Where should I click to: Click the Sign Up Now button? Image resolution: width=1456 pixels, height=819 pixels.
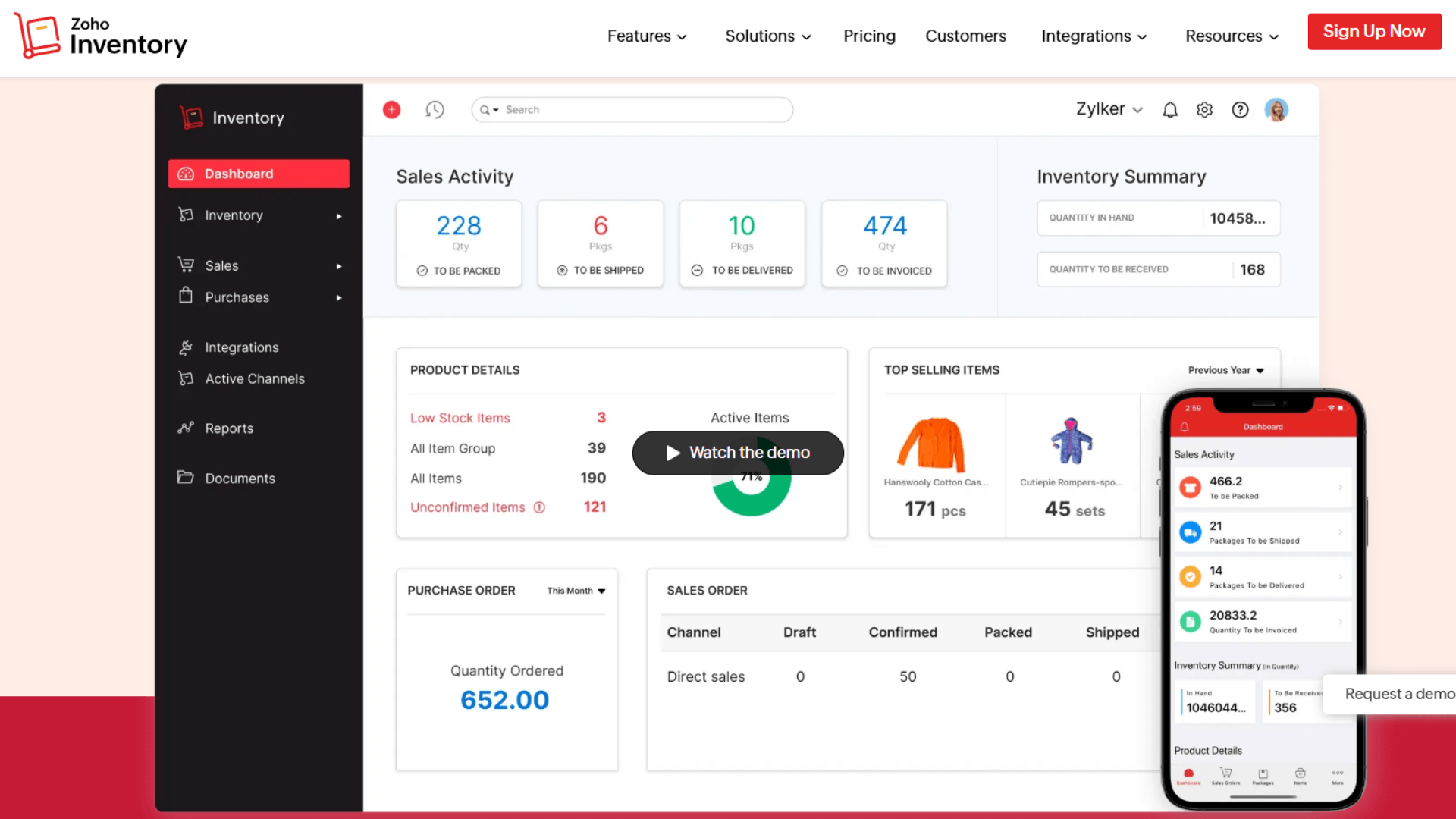click(1374, 31)
